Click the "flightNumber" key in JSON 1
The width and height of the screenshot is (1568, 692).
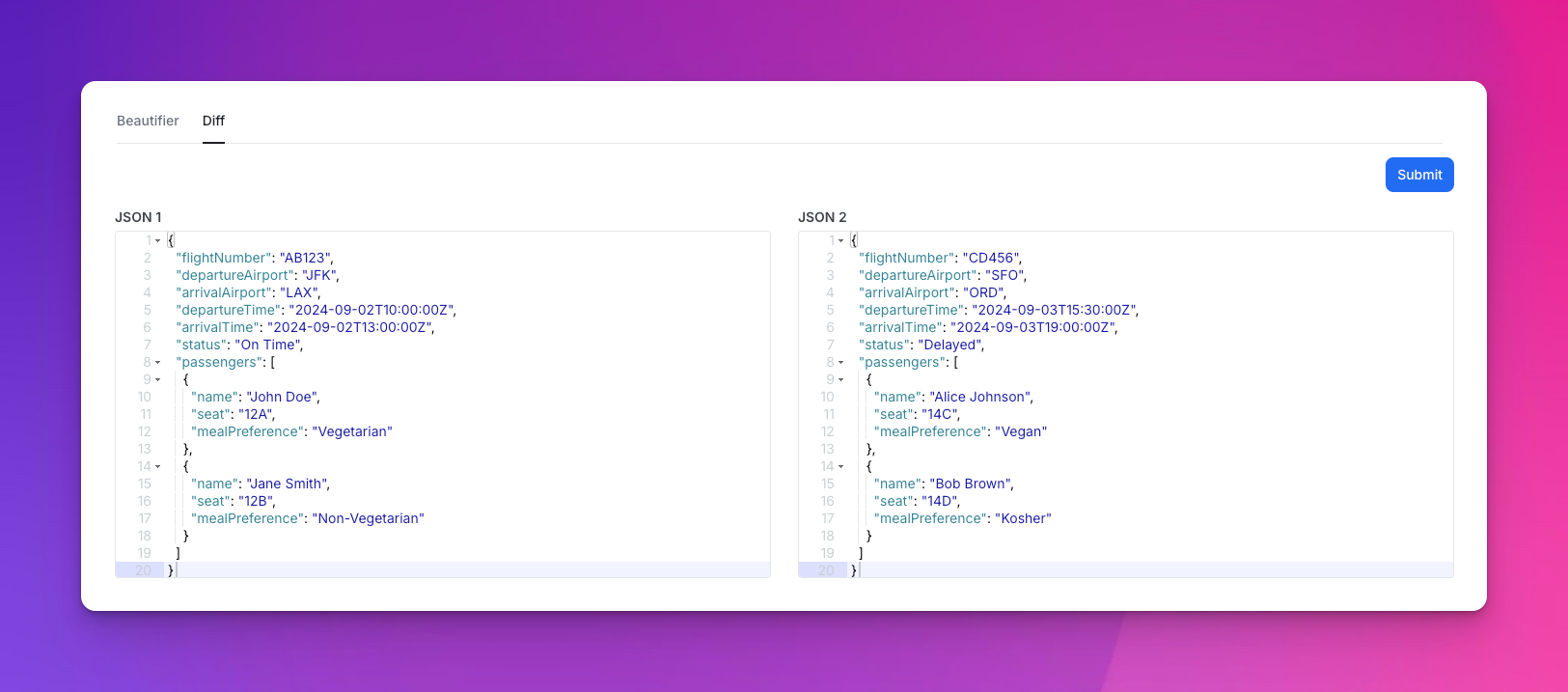tap(224, 258)
